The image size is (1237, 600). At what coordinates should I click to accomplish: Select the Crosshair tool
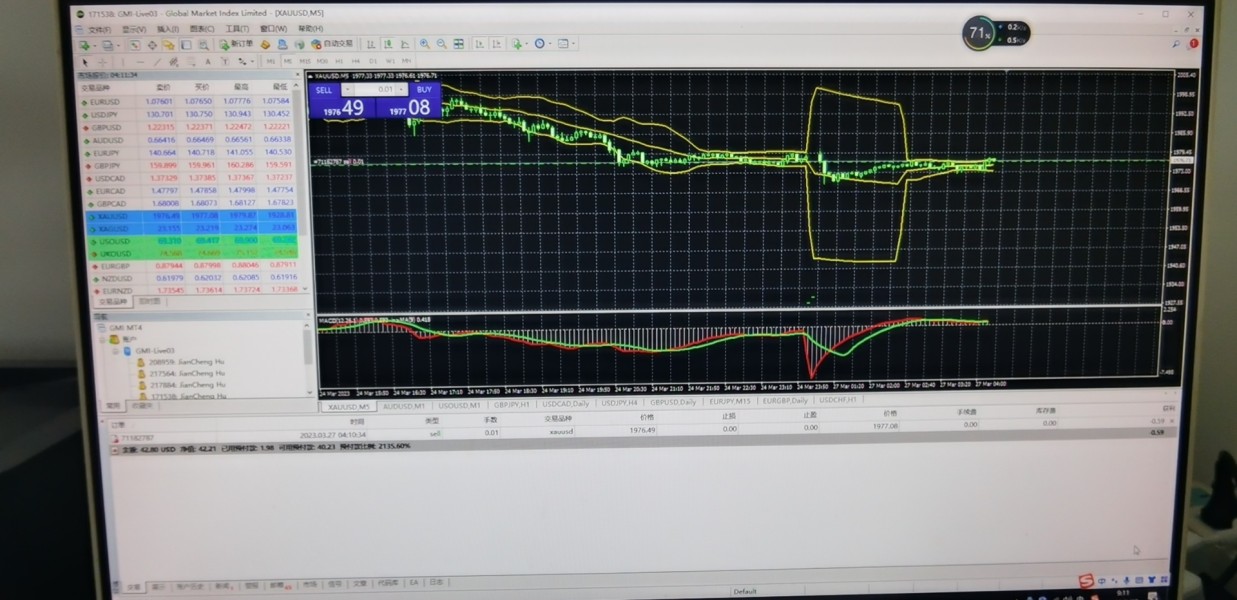[x=101, y=61]
